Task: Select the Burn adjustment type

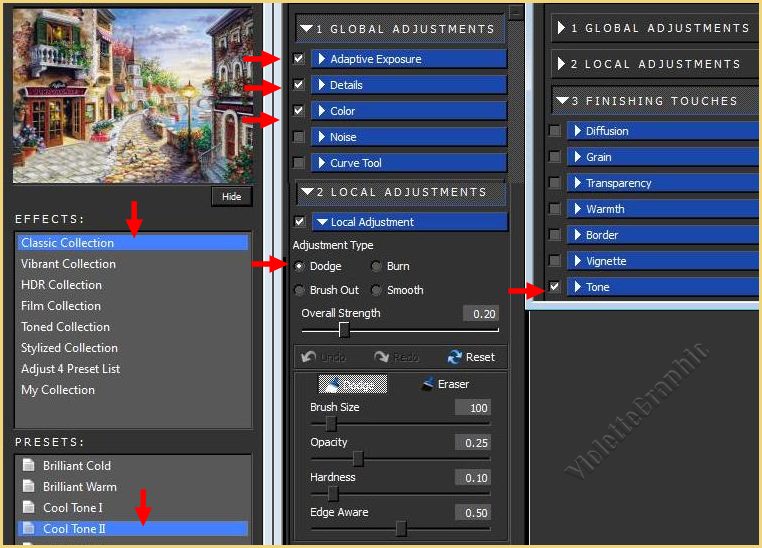Action: click(x=376, y=266)
